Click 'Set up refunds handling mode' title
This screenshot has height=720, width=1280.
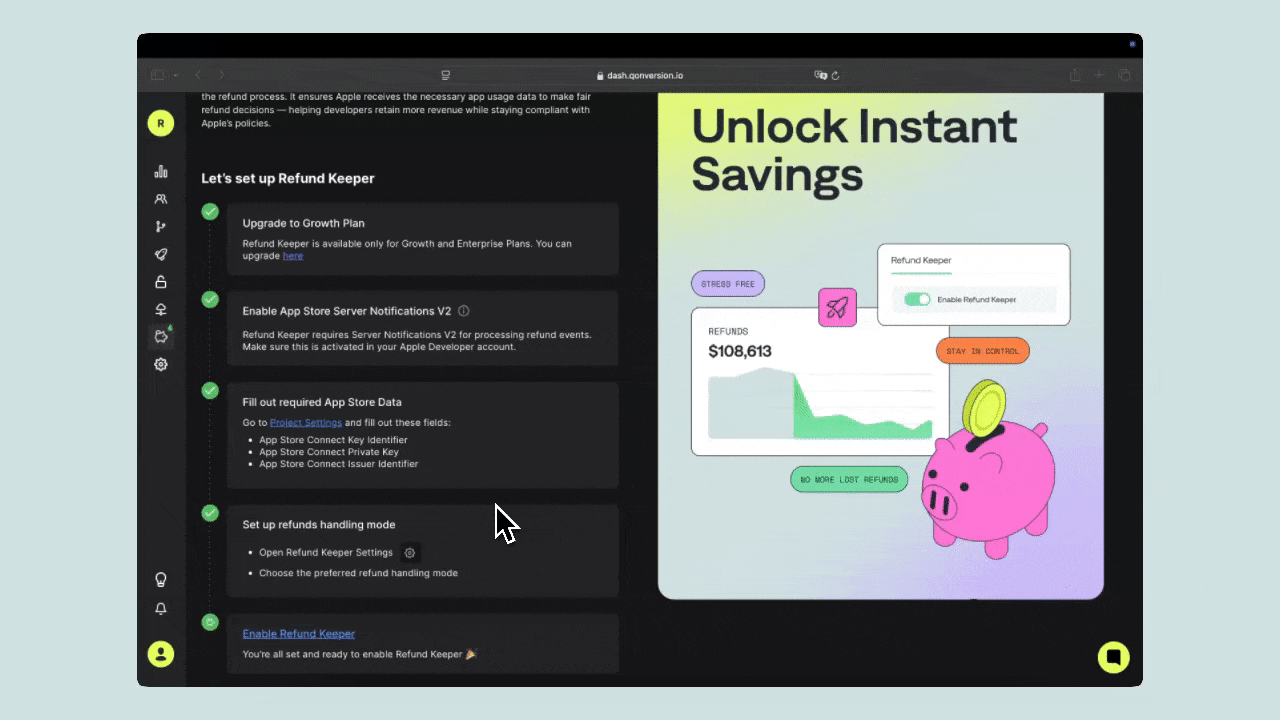tap(319, 524)
